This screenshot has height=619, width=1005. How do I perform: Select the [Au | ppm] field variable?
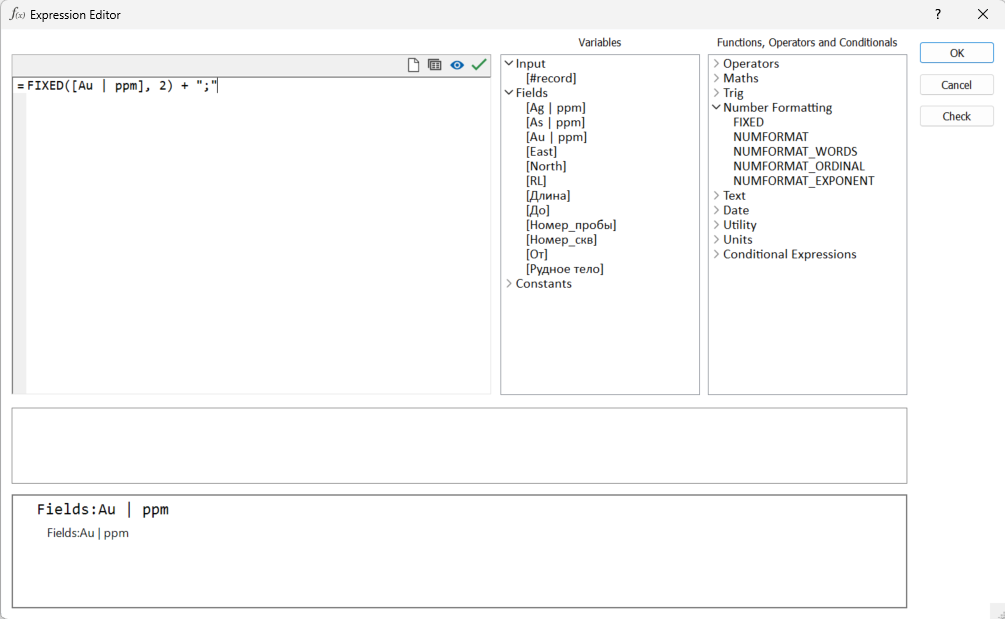(x=555, y=136)
